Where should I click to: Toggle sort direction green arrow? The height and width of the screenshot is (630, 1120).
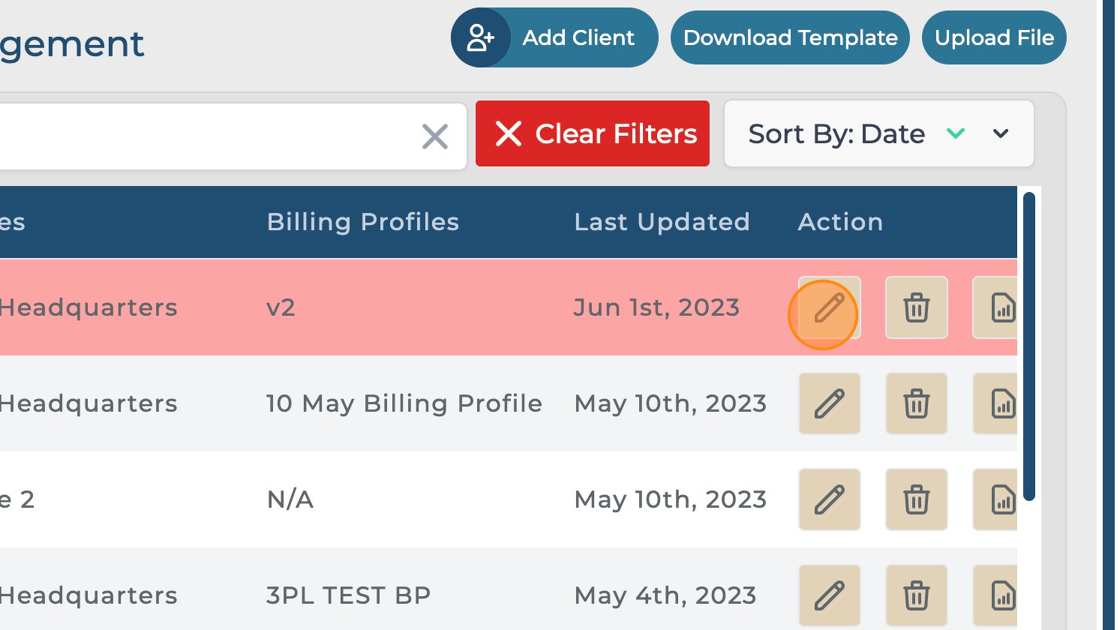coord(956,133)
